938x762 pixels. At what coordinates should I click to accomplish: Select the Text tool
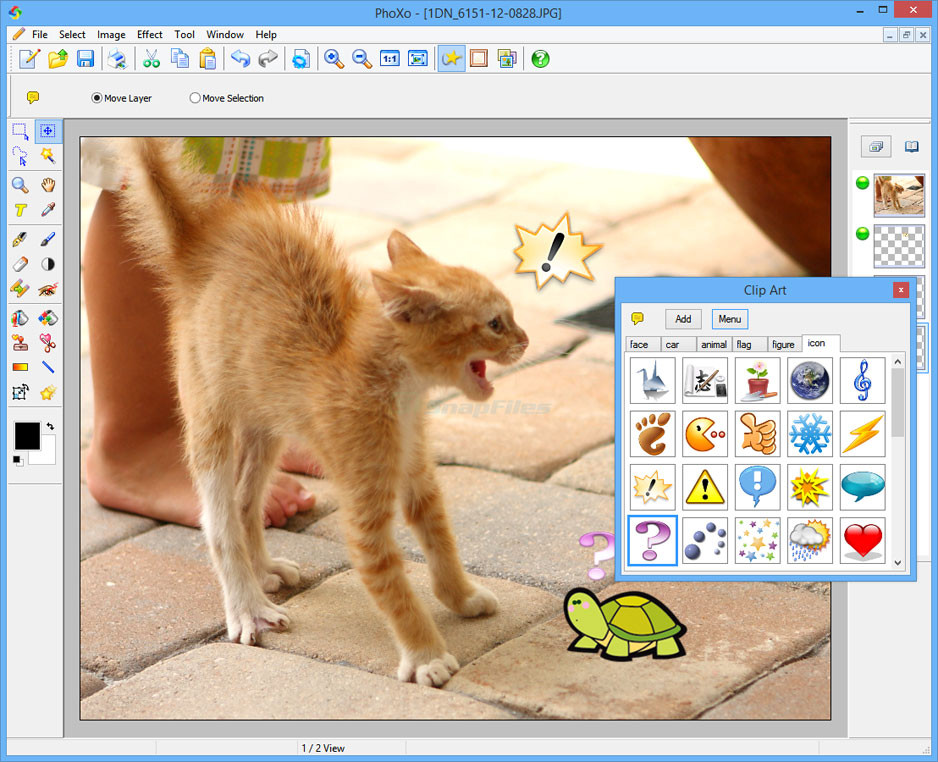(x=20, y=210)
